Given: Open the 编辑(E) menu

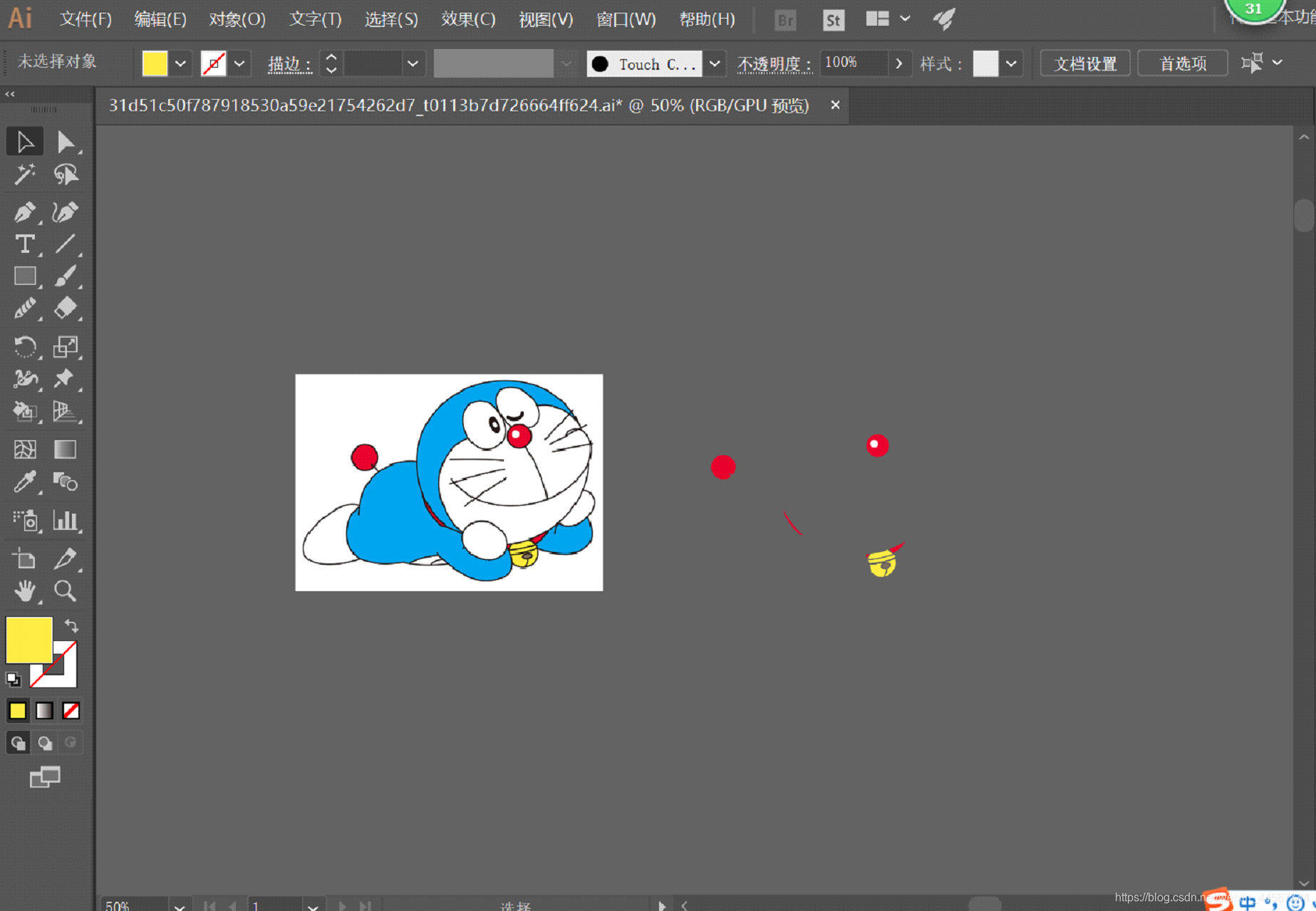Looking at the screenshot, I should (160, 19).
